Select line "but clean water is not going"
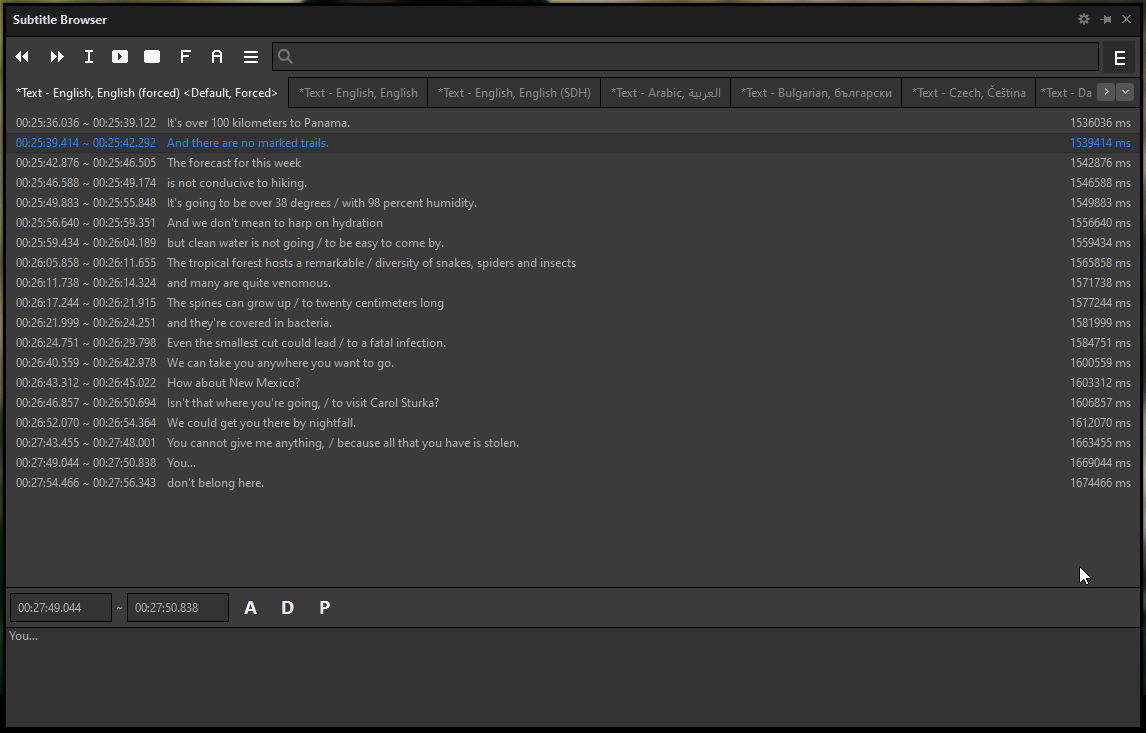Screen dimensions: 1146x733 573,243
